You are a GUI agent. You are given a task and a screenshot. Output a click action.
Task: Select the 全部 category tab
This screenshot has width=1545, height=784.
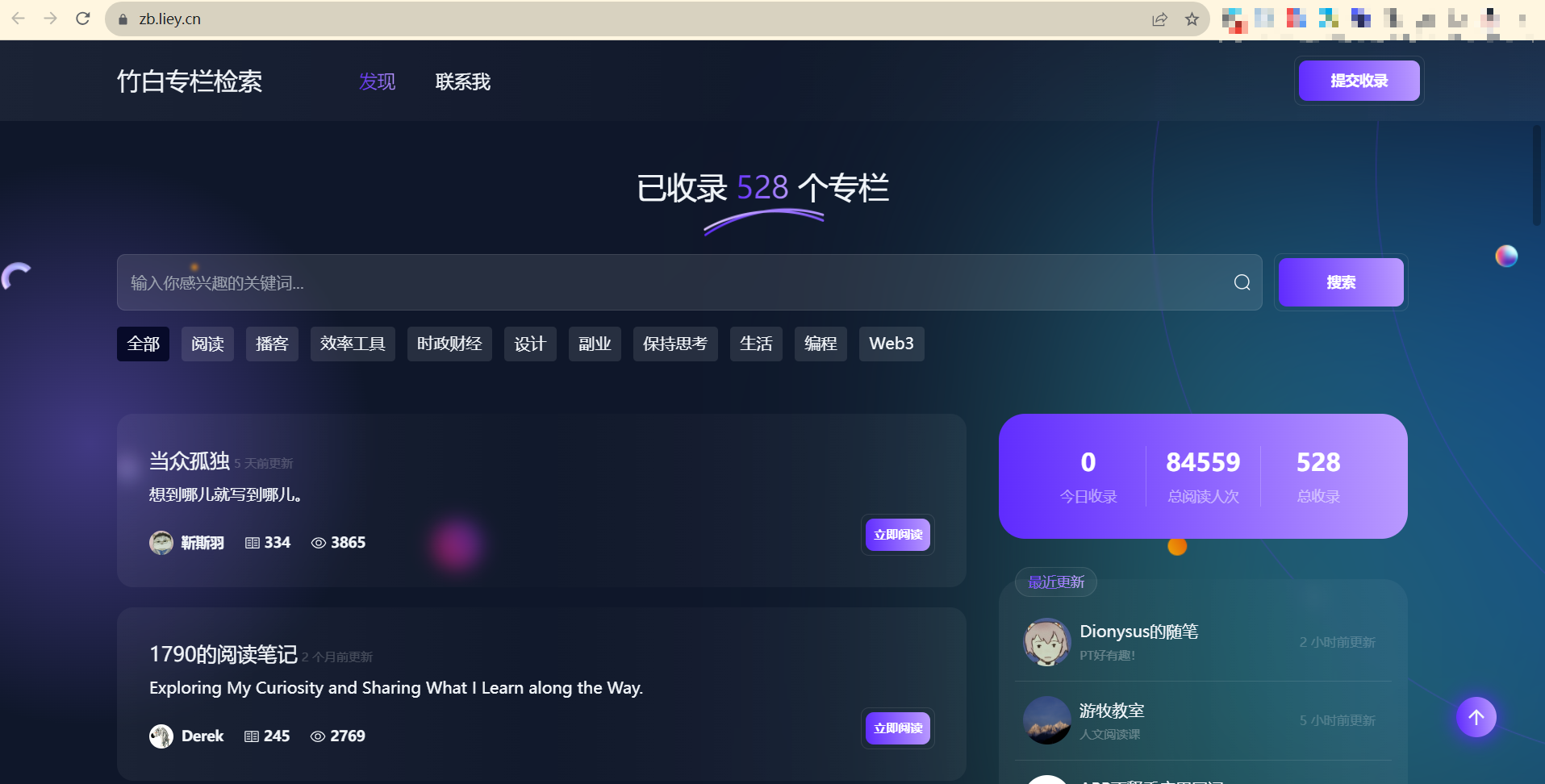[x=143, y=344]
